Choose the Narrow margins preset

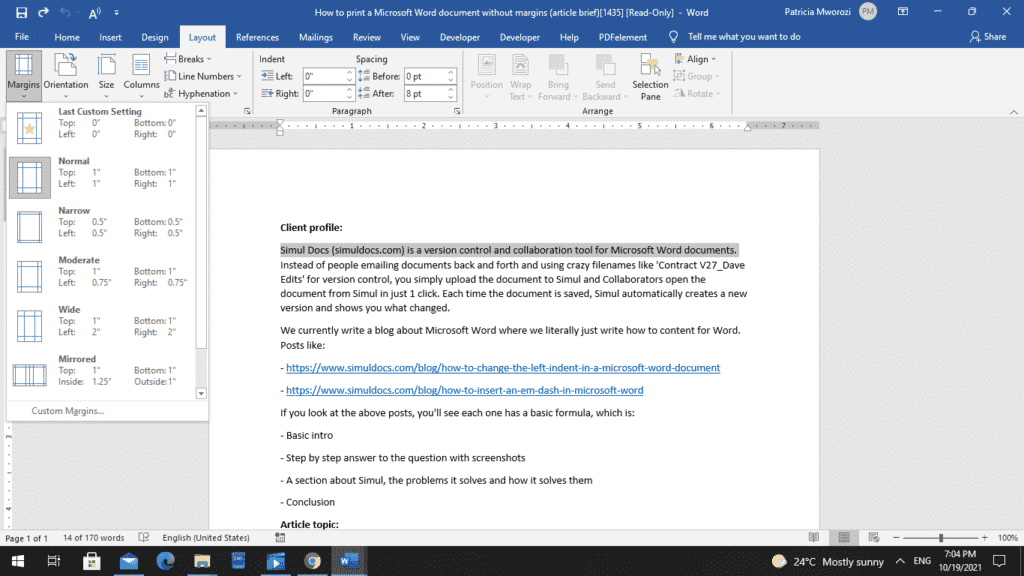101,227
